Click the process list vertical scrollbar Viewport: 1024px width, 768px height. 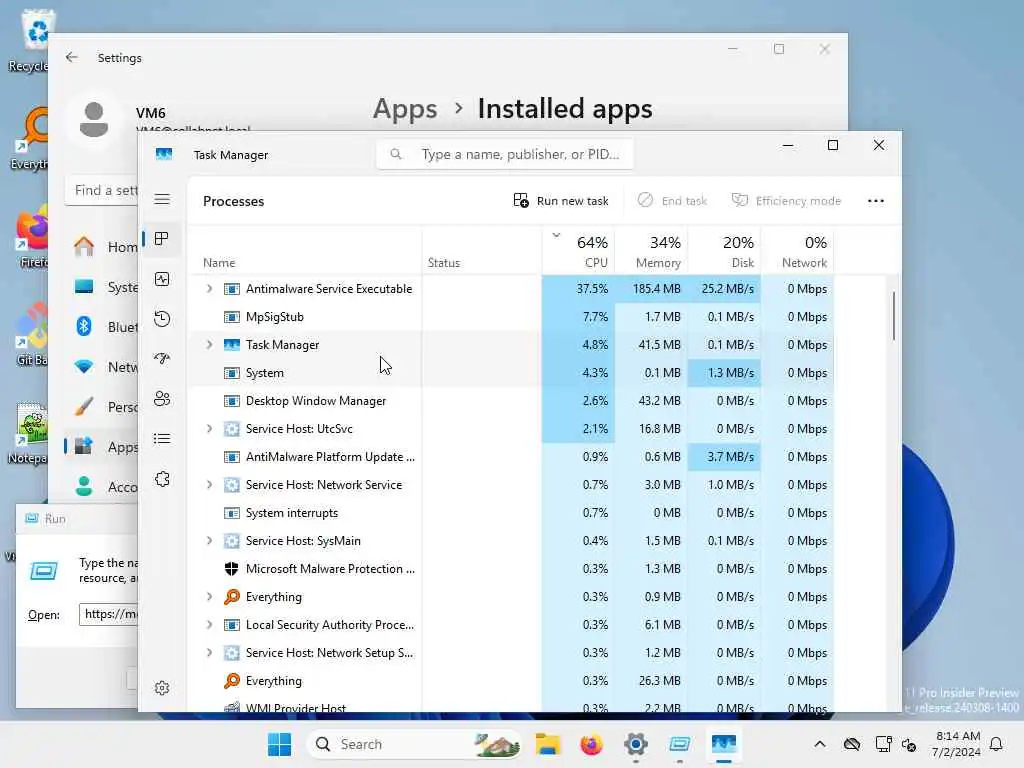(893, 316)
